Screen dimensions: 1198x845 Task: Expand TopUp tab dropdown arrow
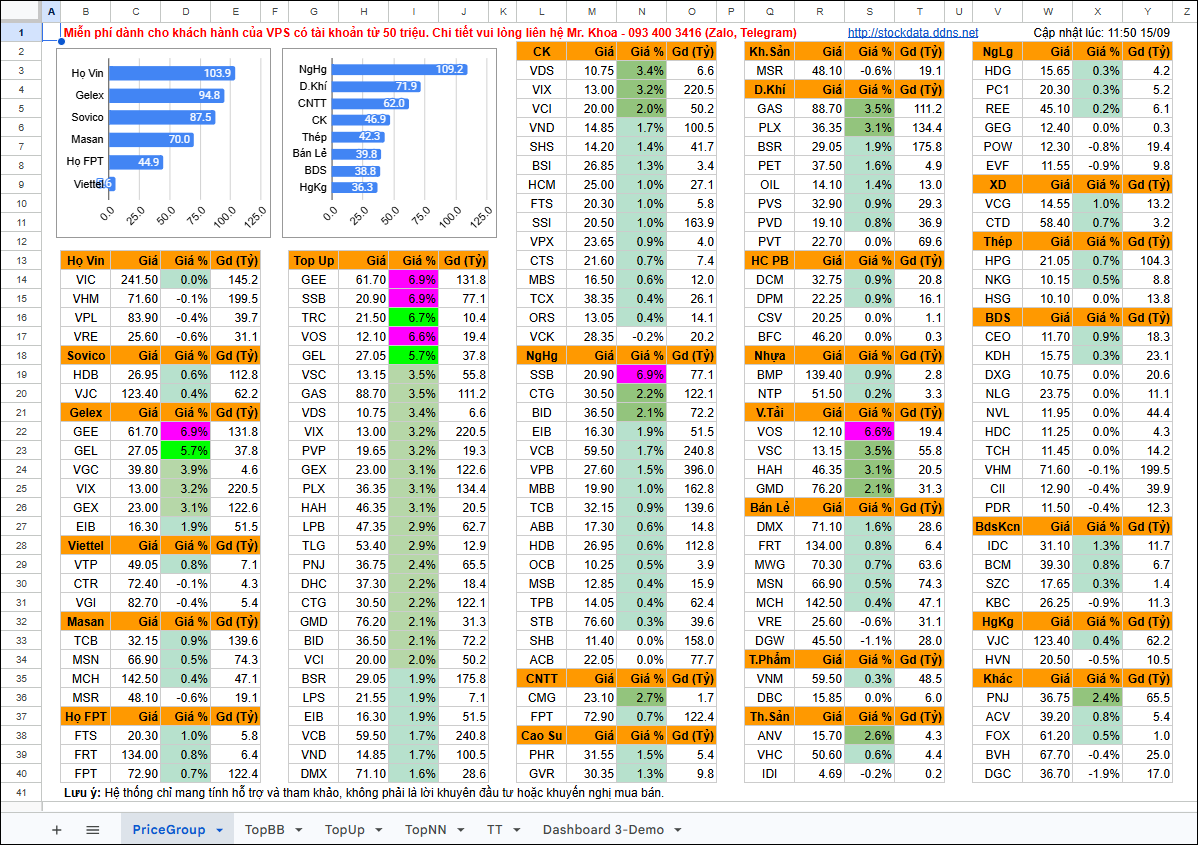pyautogui.click(x=379, y=830)
